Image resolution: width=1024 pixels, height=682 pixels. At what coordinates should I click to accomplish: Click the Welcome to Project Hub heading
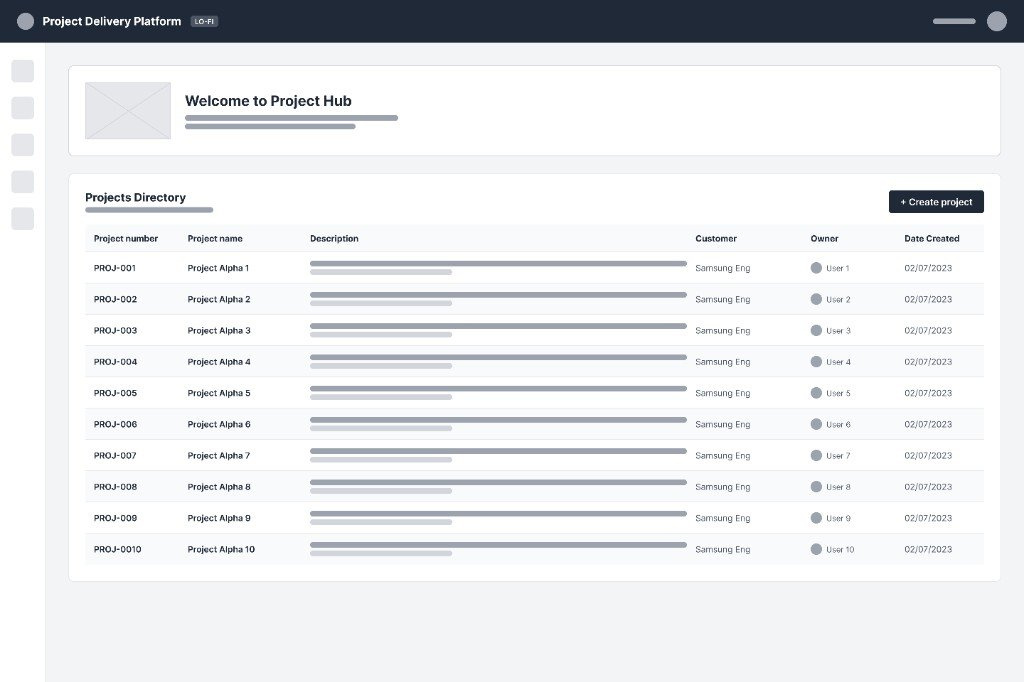pyautogui.click(x=268, y=101)
